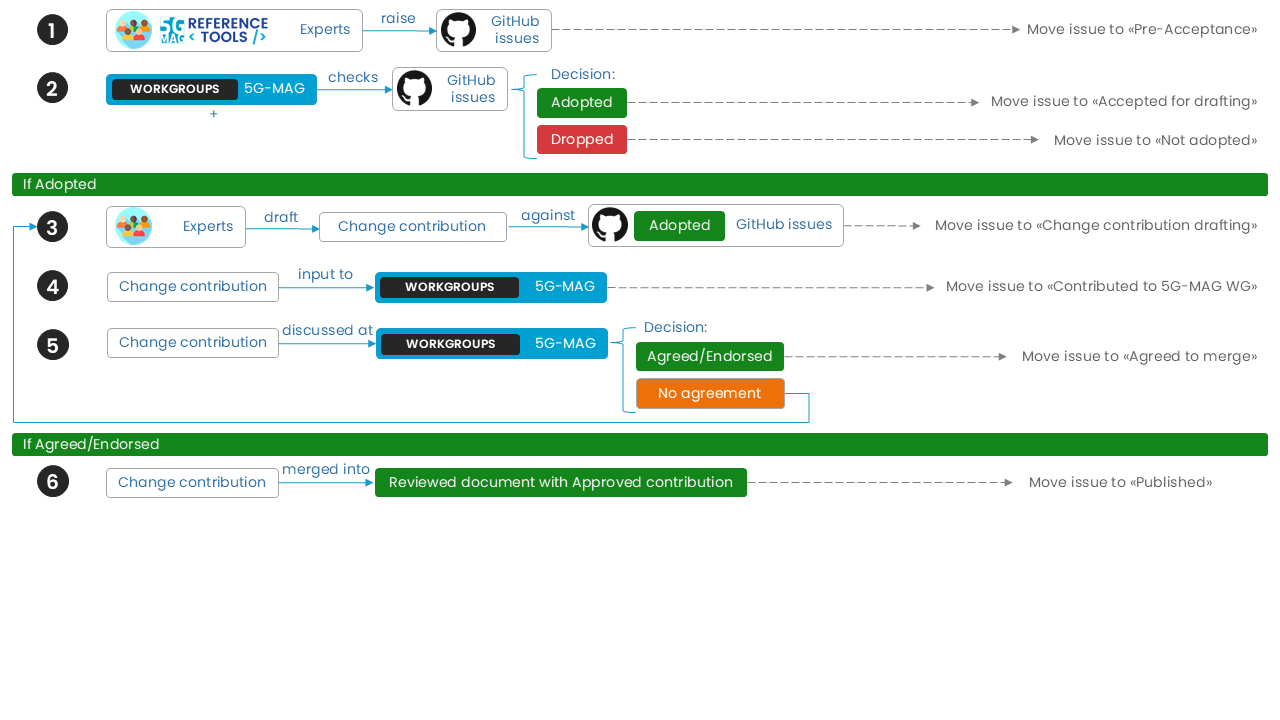Click the 'If Adopted' green section header

[639, 184]
